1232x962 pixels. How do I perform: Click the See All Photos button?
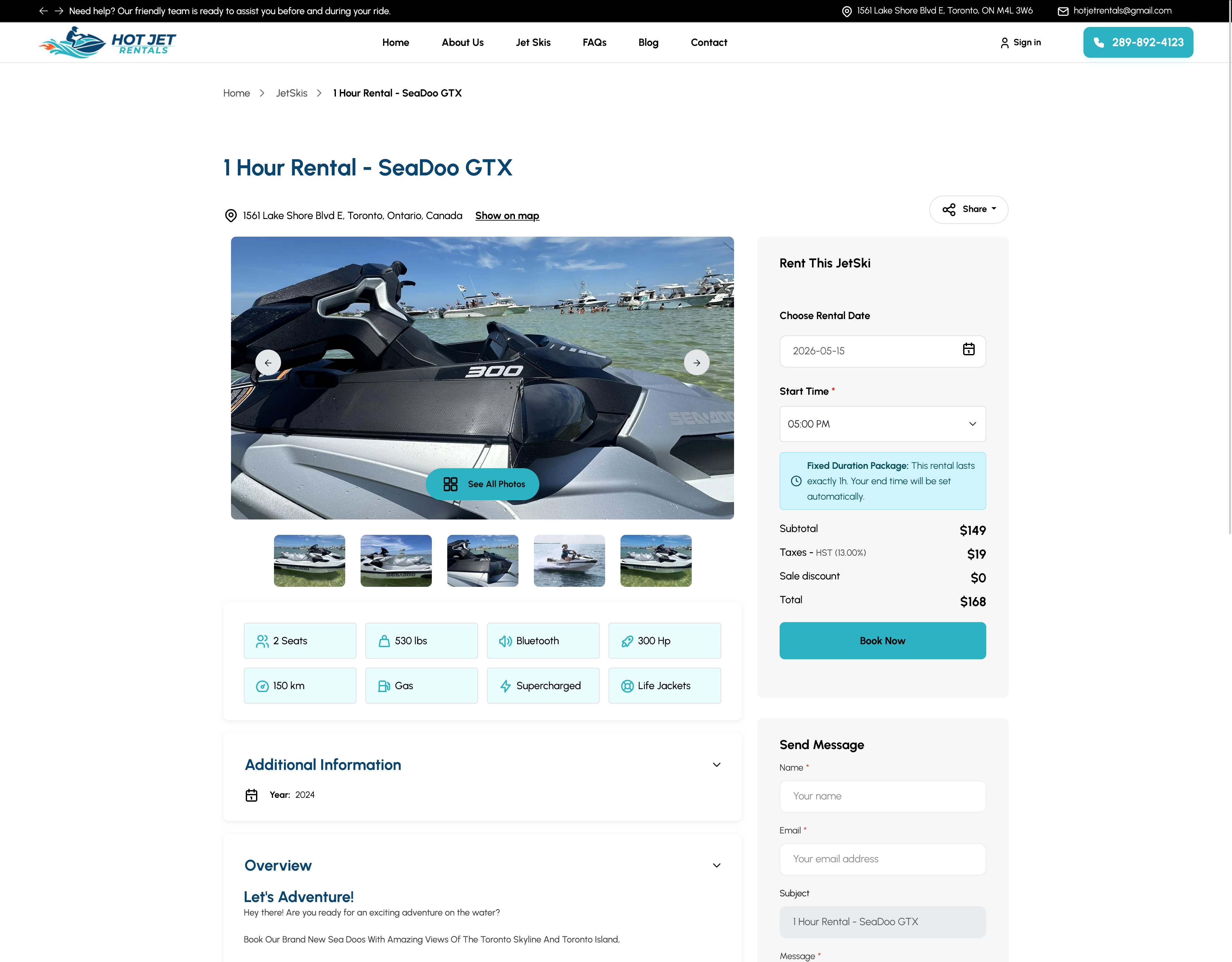[x=482, y=484]
